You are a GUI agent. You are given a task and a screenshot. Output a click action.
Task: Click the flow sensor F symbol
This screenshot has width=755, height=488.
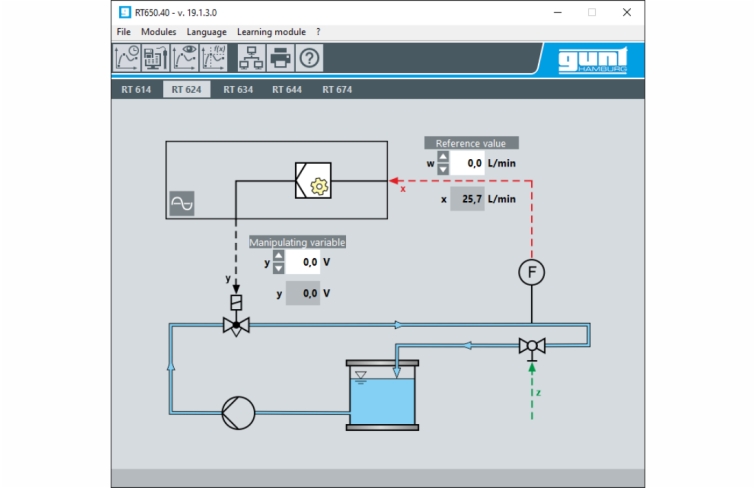[x=531, y=273]
